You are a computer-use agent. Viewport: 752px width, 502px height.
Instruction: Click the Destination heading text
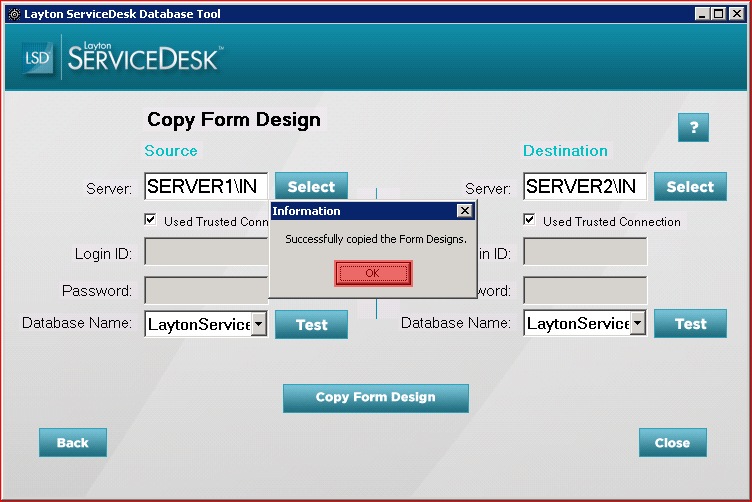565,151
